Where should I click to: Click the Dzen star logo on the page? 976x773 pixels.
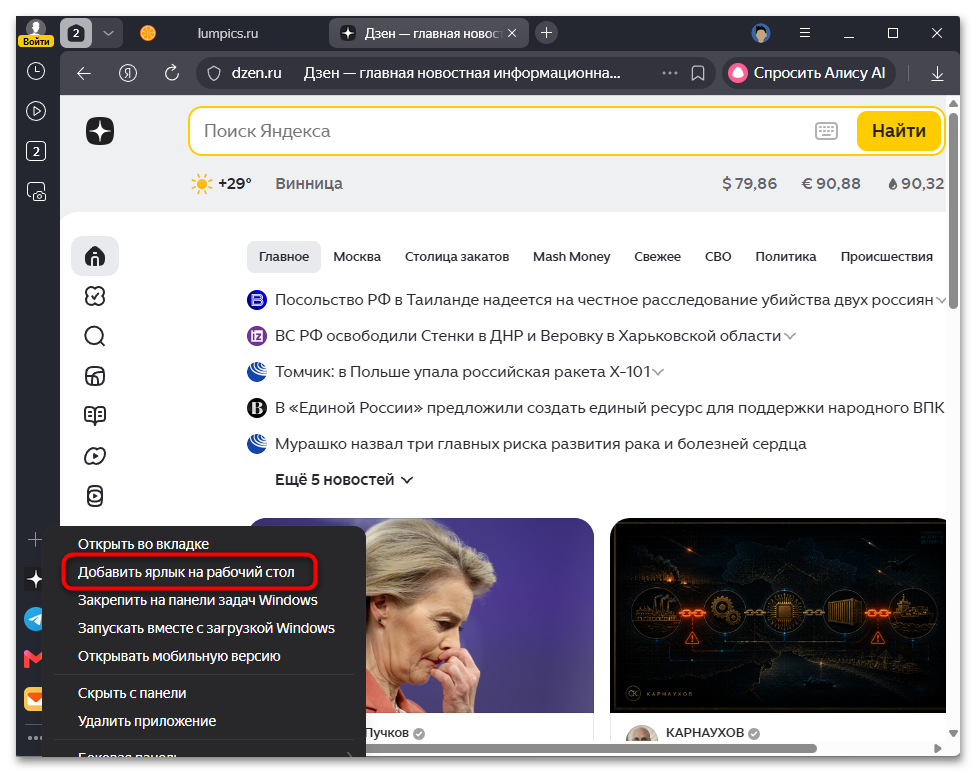(x=100, y=131)
